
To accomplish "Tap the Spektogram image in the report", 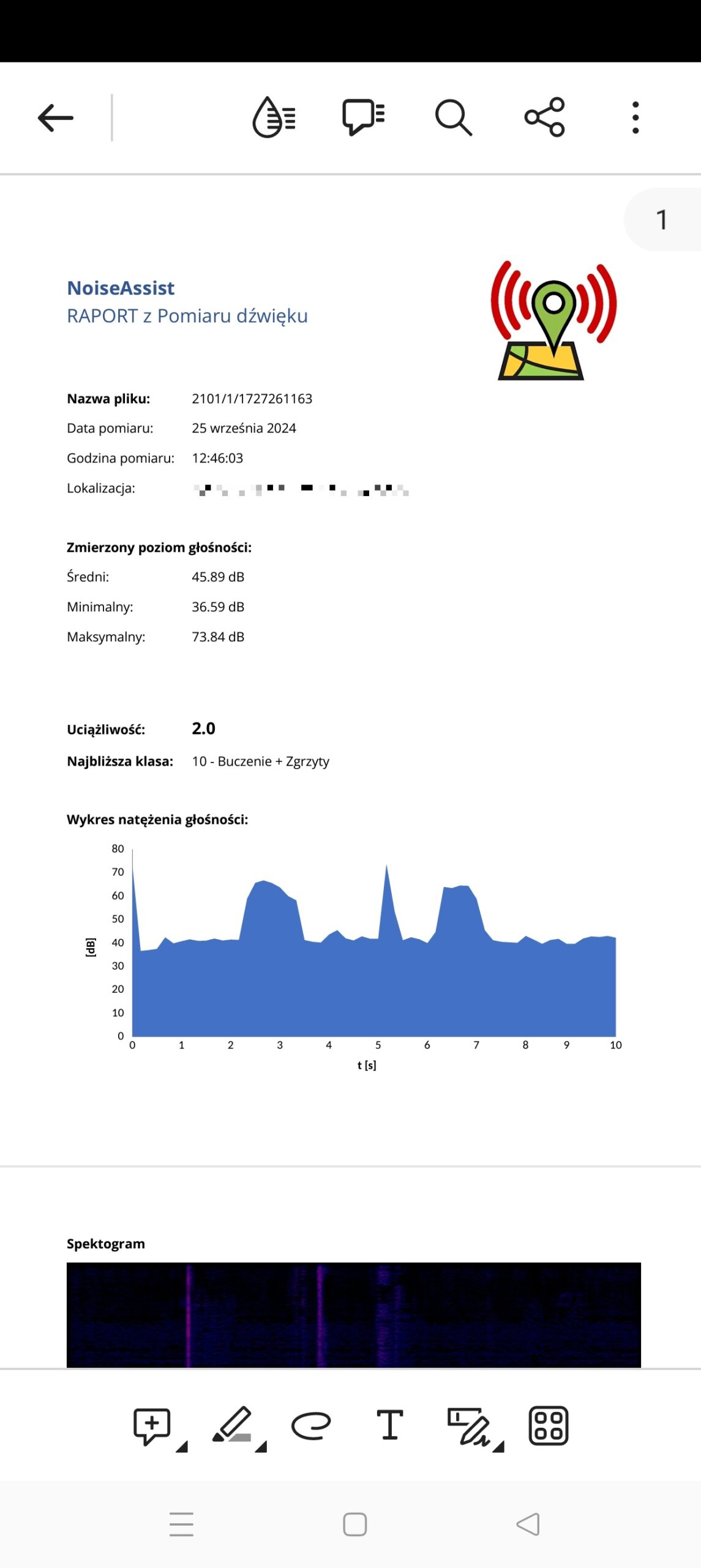I will (353, 1314).
